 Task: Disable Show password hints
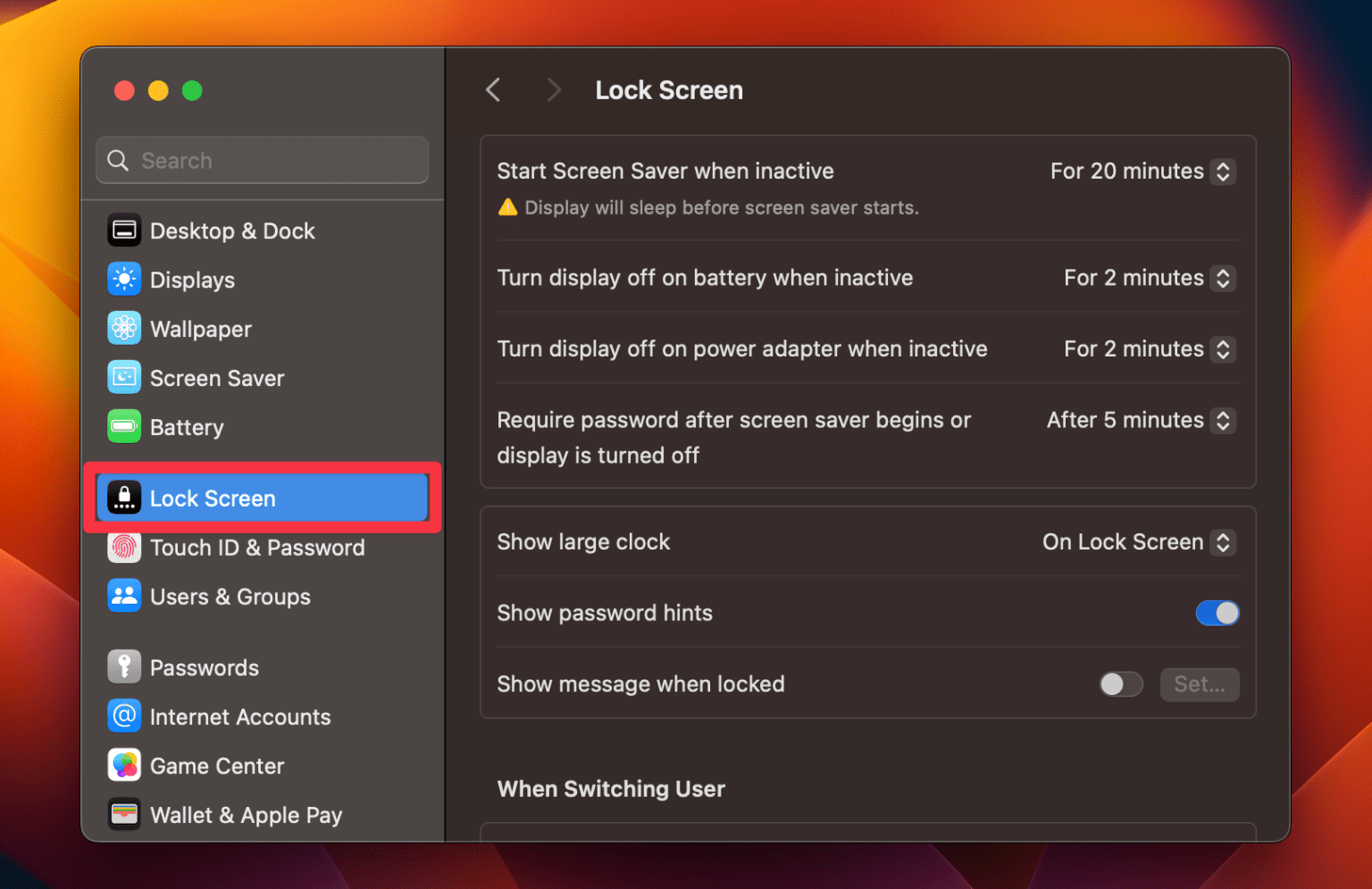tap(1217, 613)
